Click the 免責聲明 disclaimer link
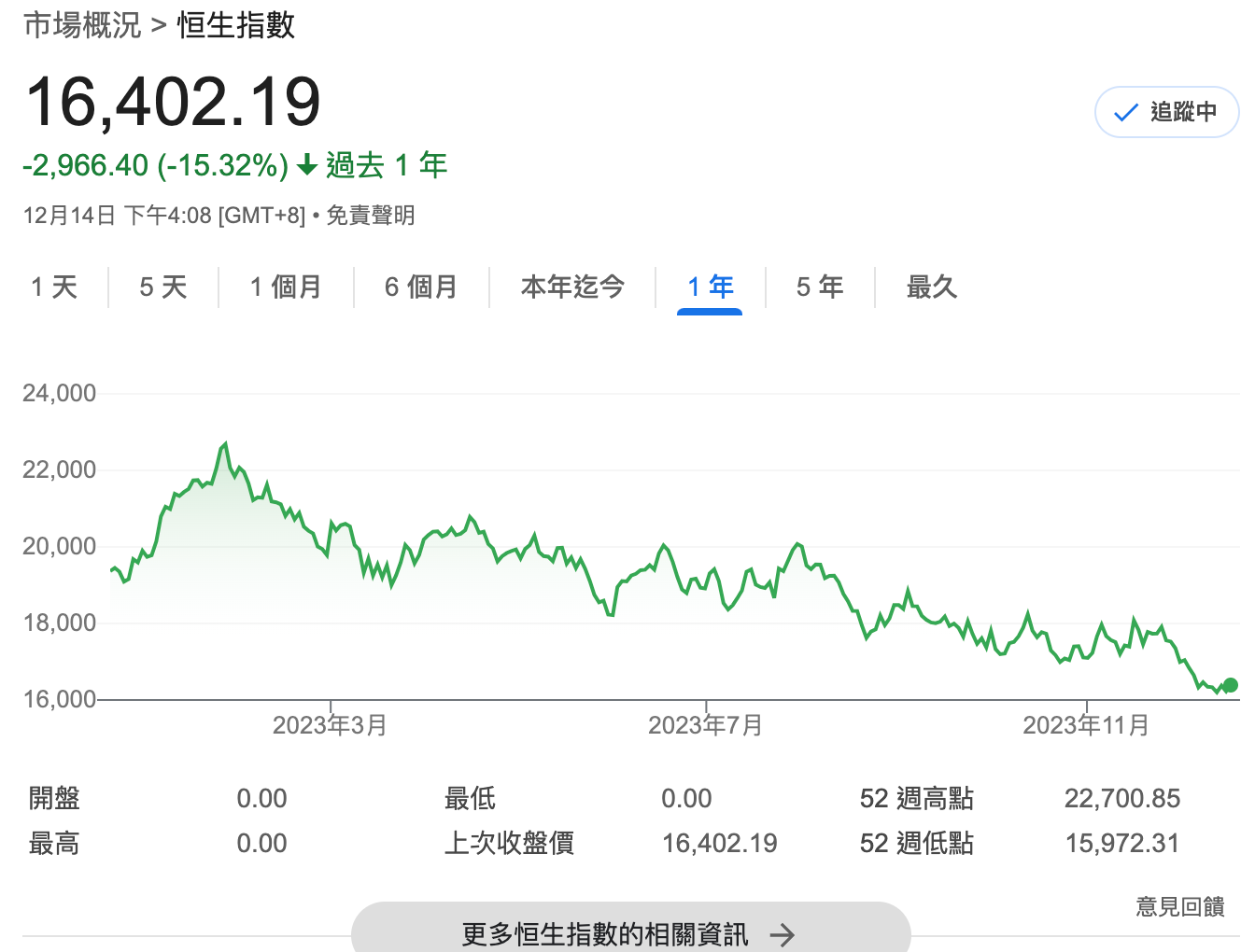1255x952 pixels. coord(371,216)
